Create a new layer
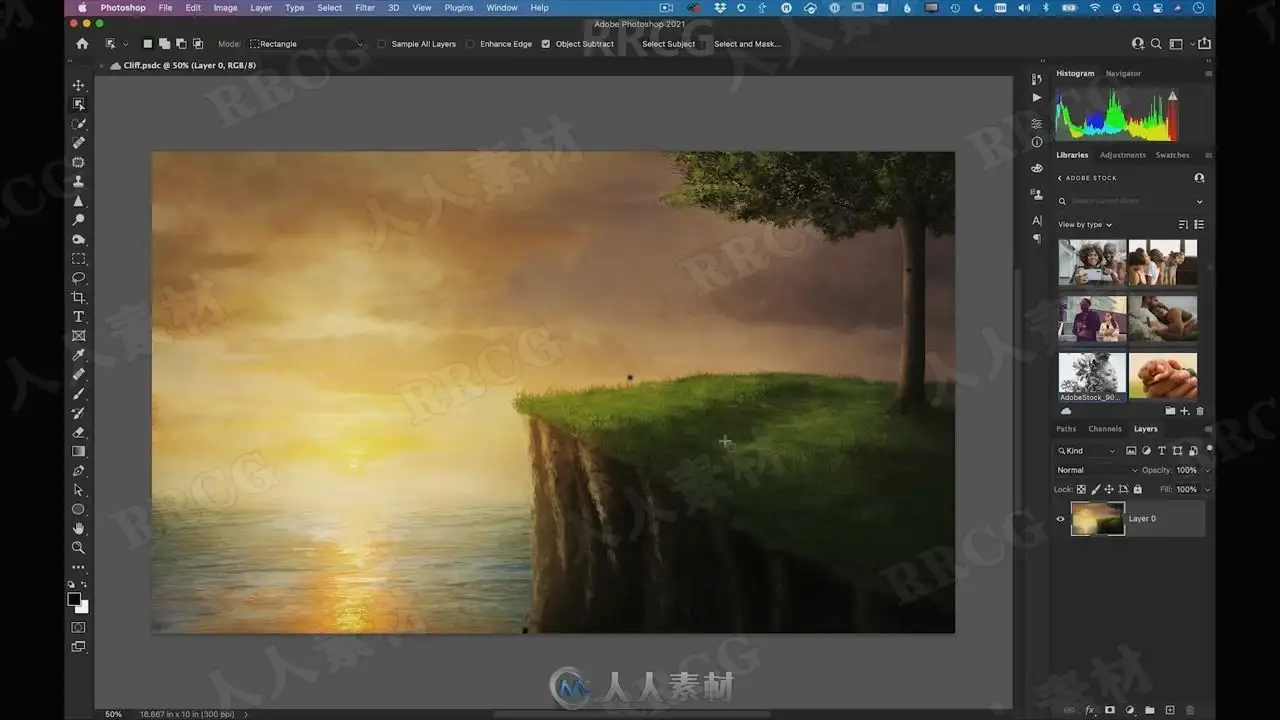Image resolution: width=1280 pixels, height=720 pixels. point(1170,710)
